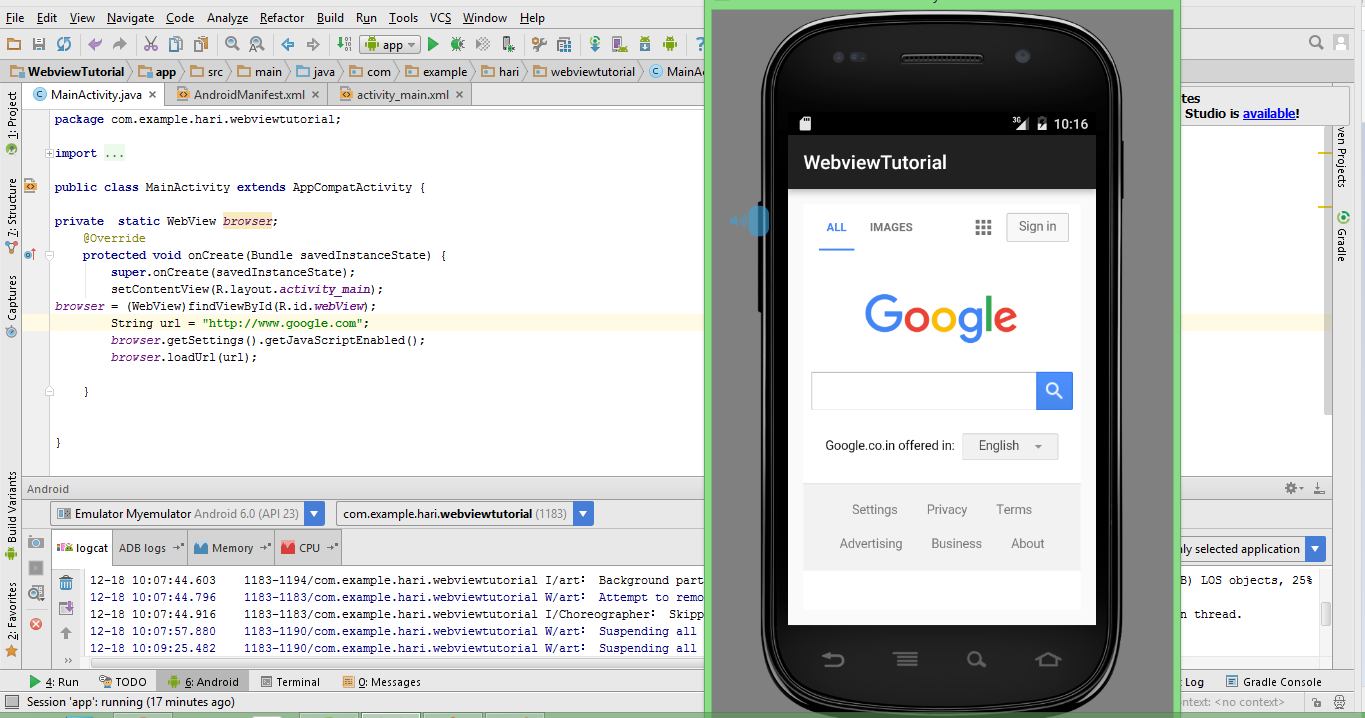
Task: Open SDK Manager toolbar icon
Action: [644, 44]
